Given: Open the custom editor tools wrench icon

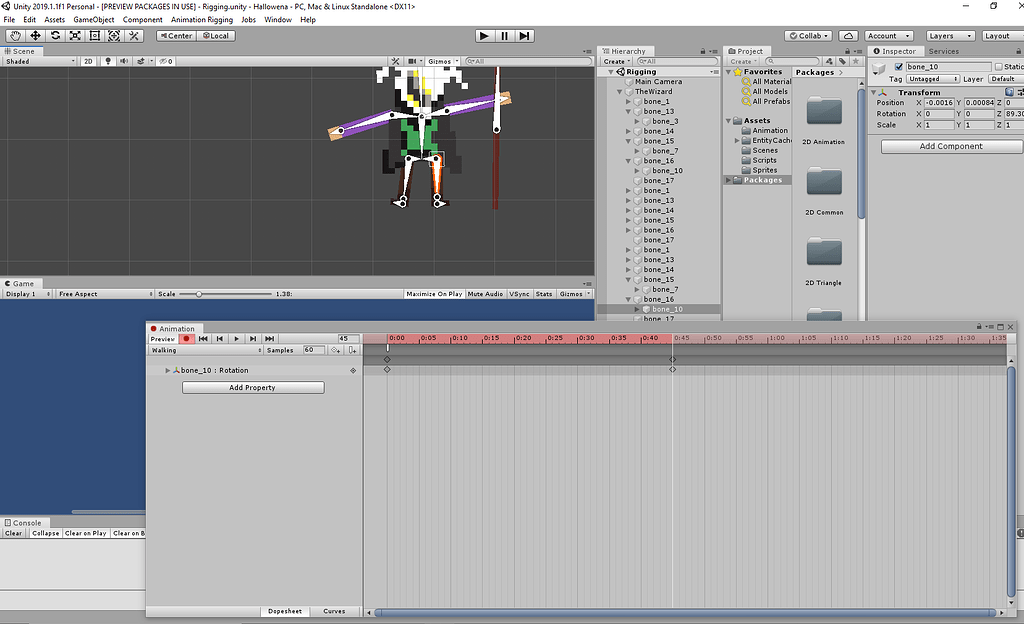Looking at the screenshot, I should (x=134, y=35).
